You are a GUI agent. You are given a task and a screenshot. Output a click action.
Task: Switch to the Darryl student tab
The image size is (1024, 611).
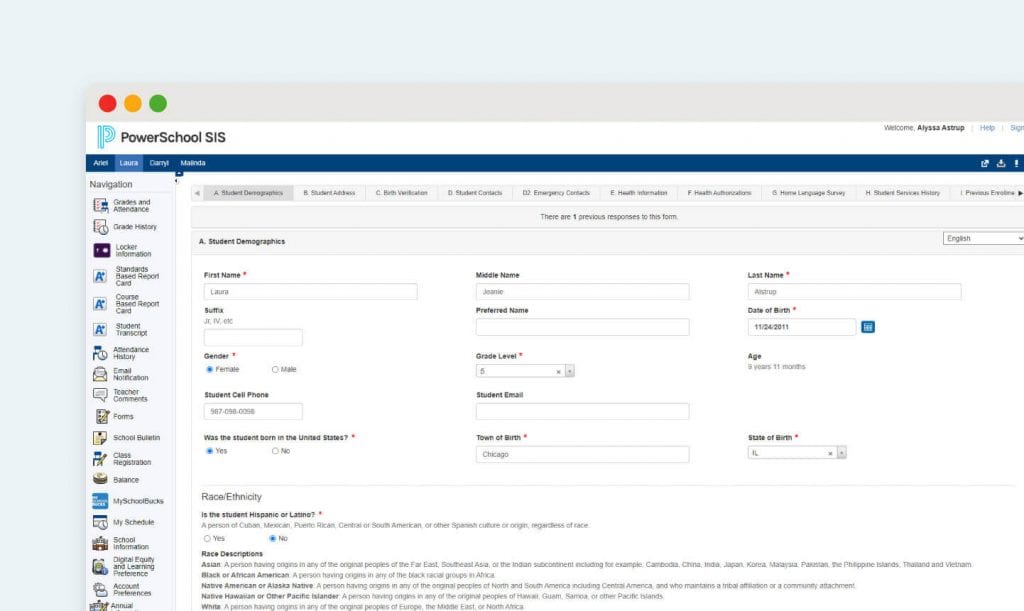click(x=158, y=162)
